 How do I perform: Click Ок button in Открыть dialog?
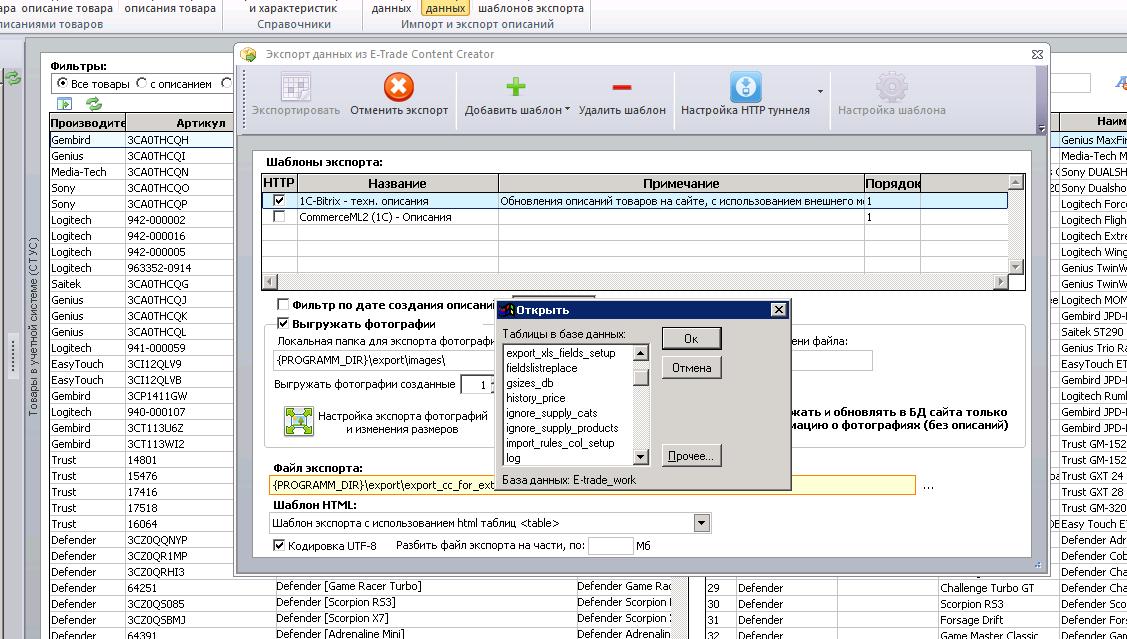coord(691,339)
